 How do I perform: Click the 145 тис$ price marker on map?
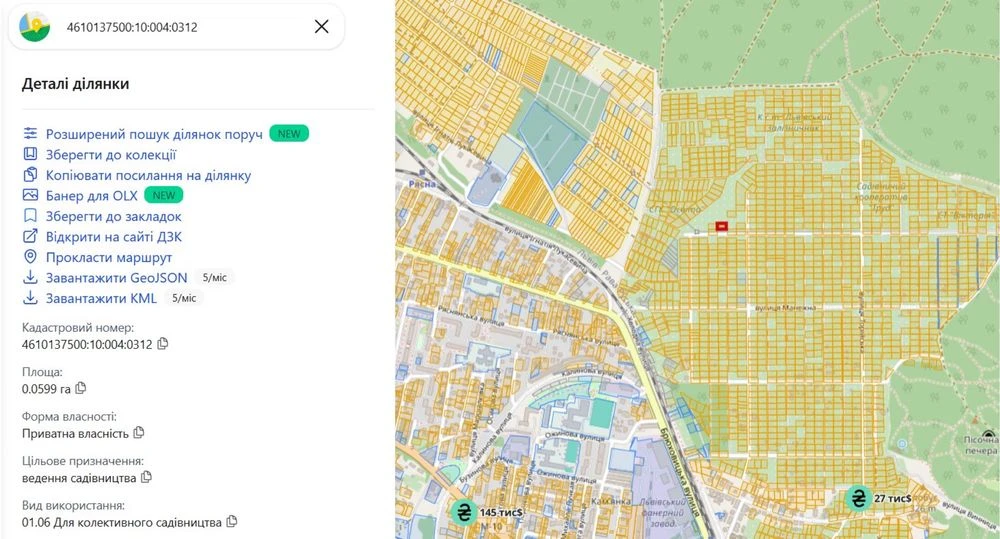pyautogui.click(x=464, y=512)
